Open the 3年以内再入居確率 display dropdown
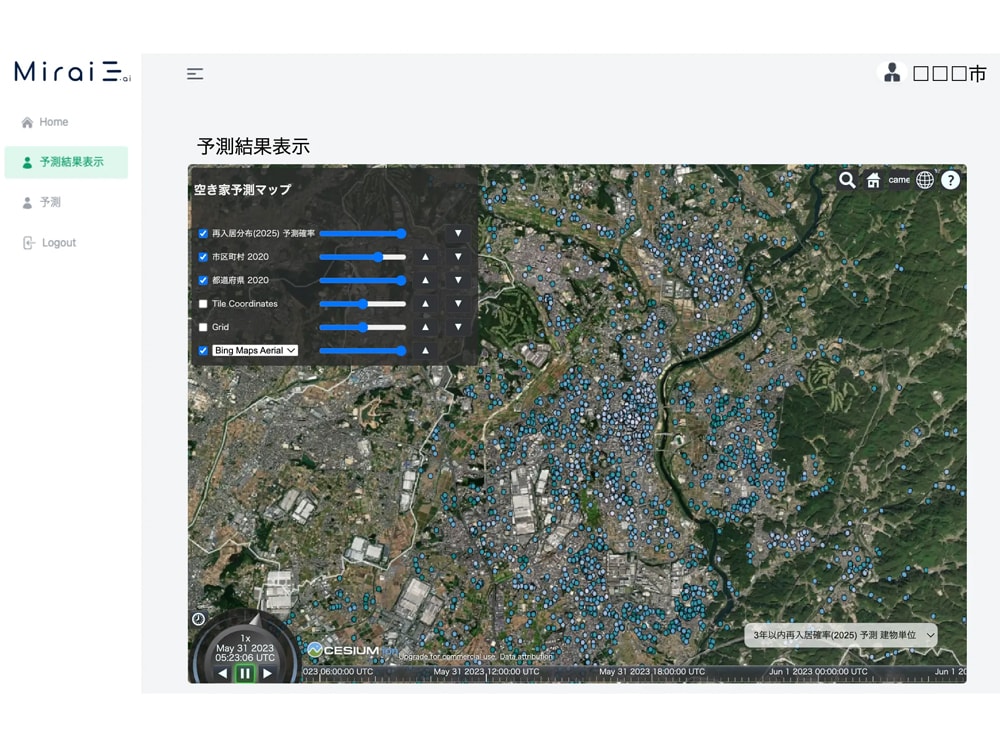1000x750 pixels. tap(840, 635)
